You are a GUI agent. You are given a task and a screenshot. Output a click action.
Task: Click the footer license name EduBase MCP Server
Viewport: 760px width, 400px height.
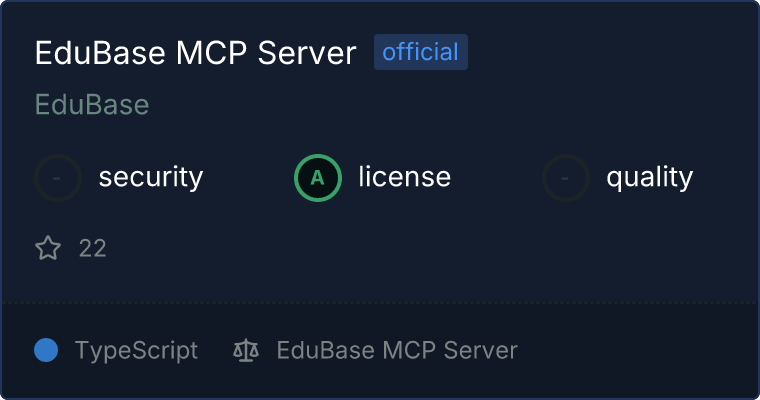tap(397, 350)
